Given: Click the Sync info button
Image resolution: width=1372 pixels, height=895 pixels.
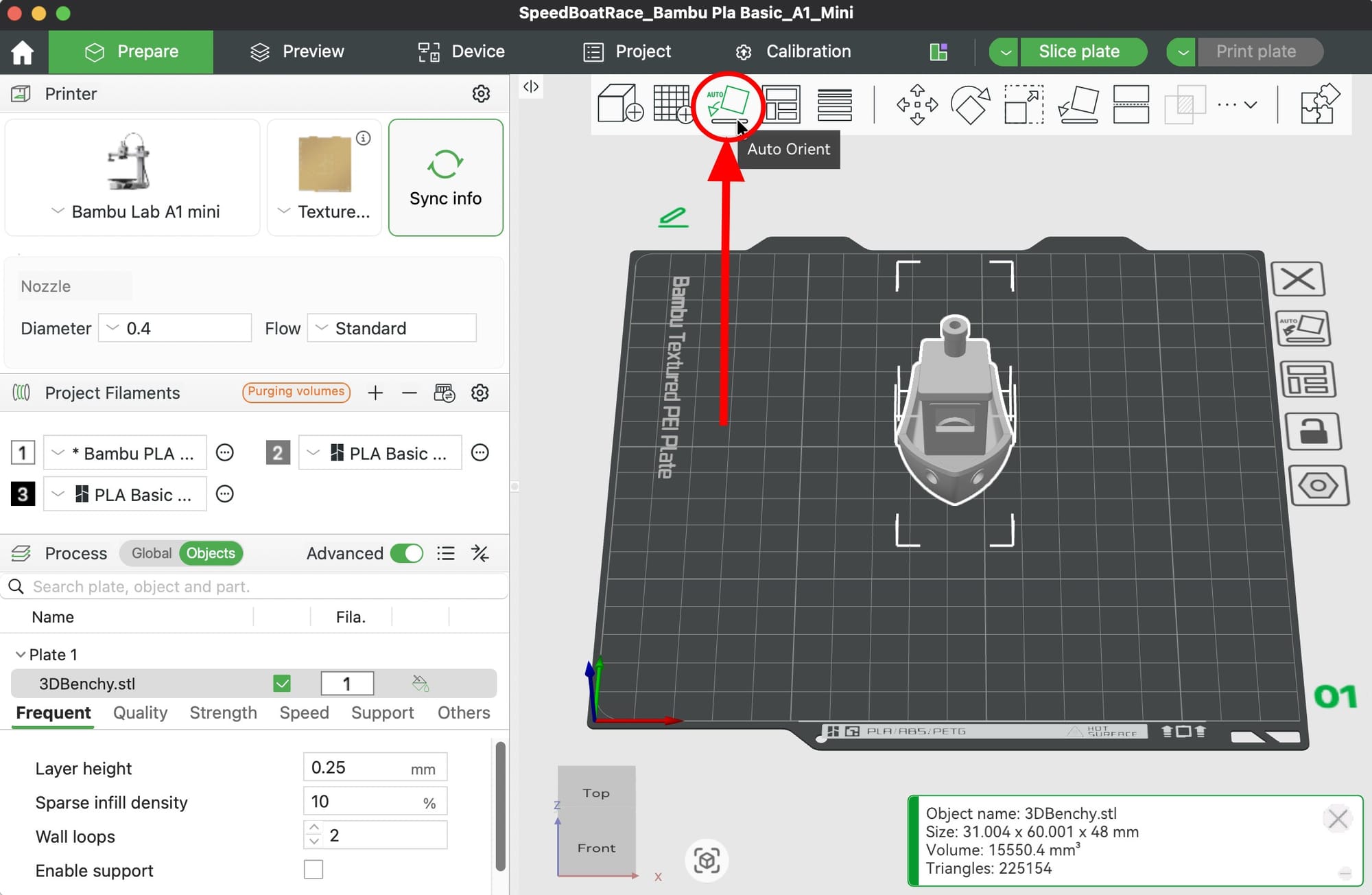Looking at the screenshot, I should click(x=446, y=178).
